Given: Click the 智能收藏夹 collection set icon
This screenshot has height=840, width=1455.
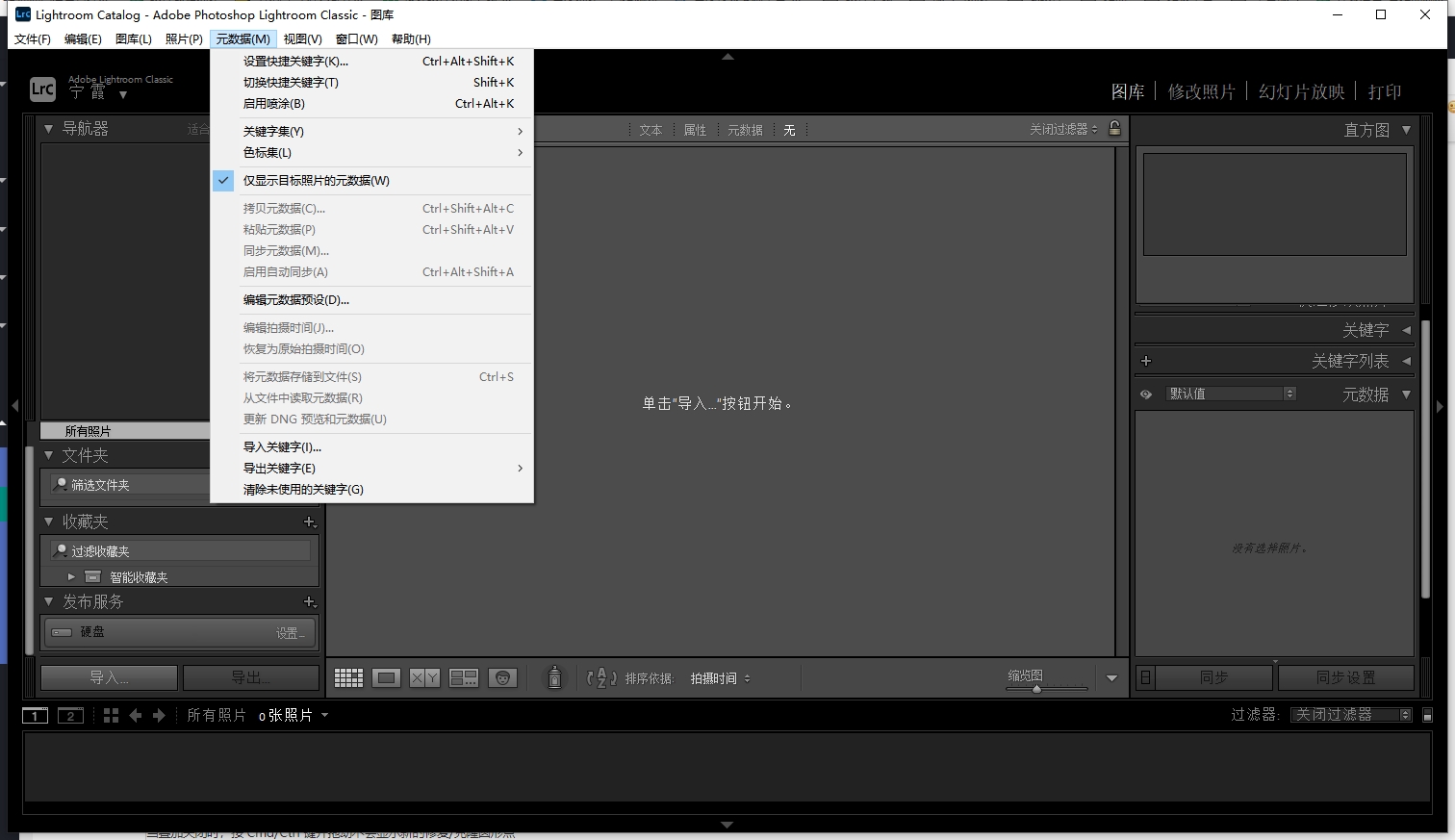Looking at the screenshot, I should click(93, 576).
